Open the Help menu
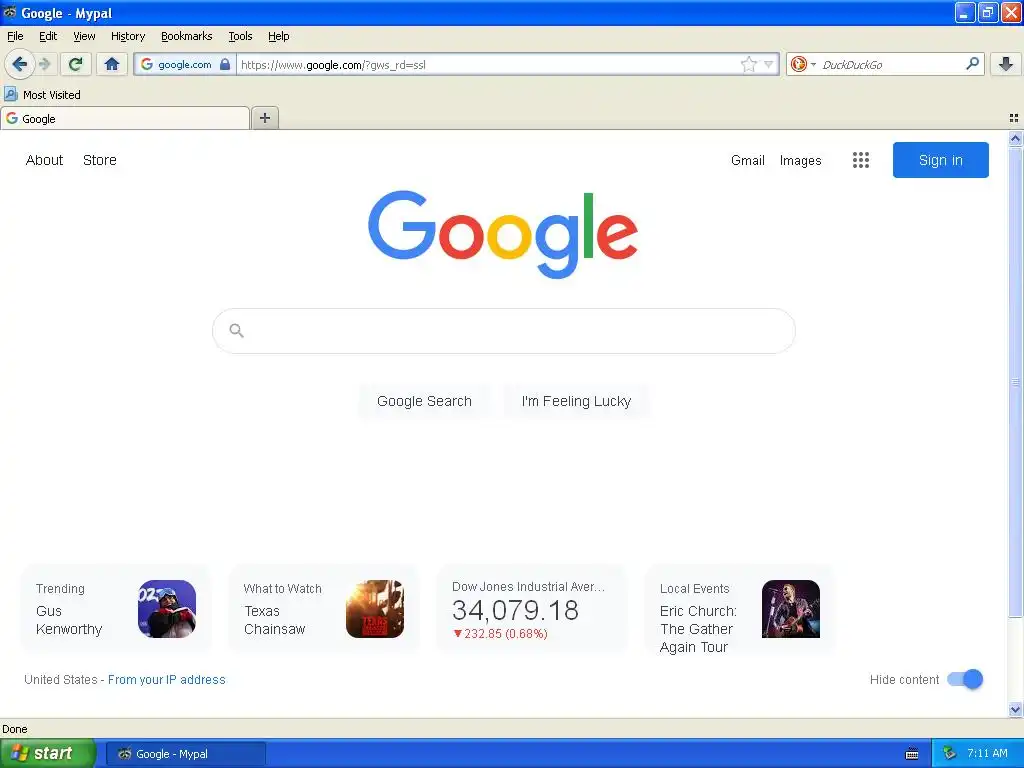This screenshot has width=1024, height=768. point(278,36)
